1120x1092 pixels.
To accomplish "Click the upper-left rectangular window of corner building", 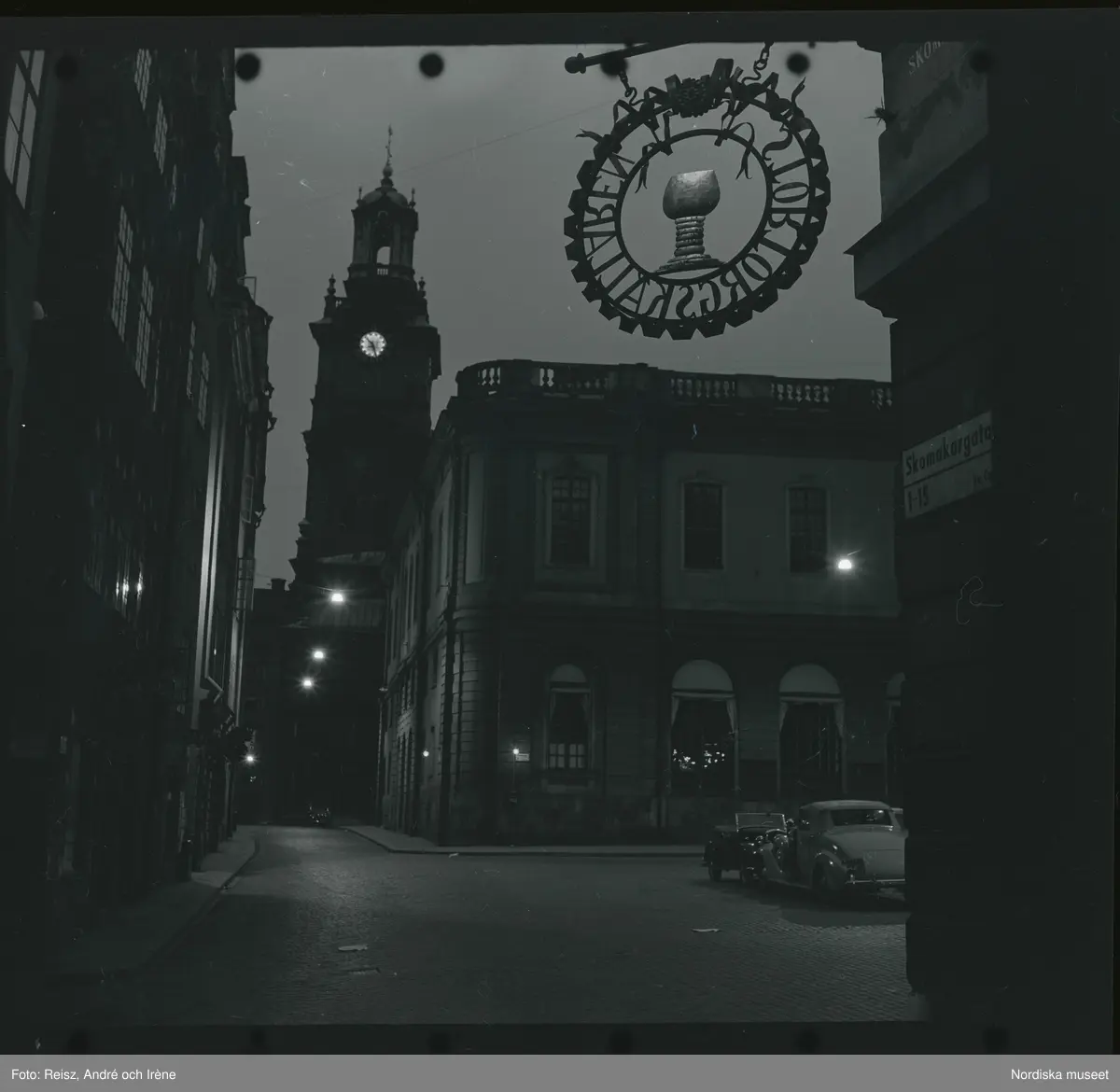I will tap(569, 518).
